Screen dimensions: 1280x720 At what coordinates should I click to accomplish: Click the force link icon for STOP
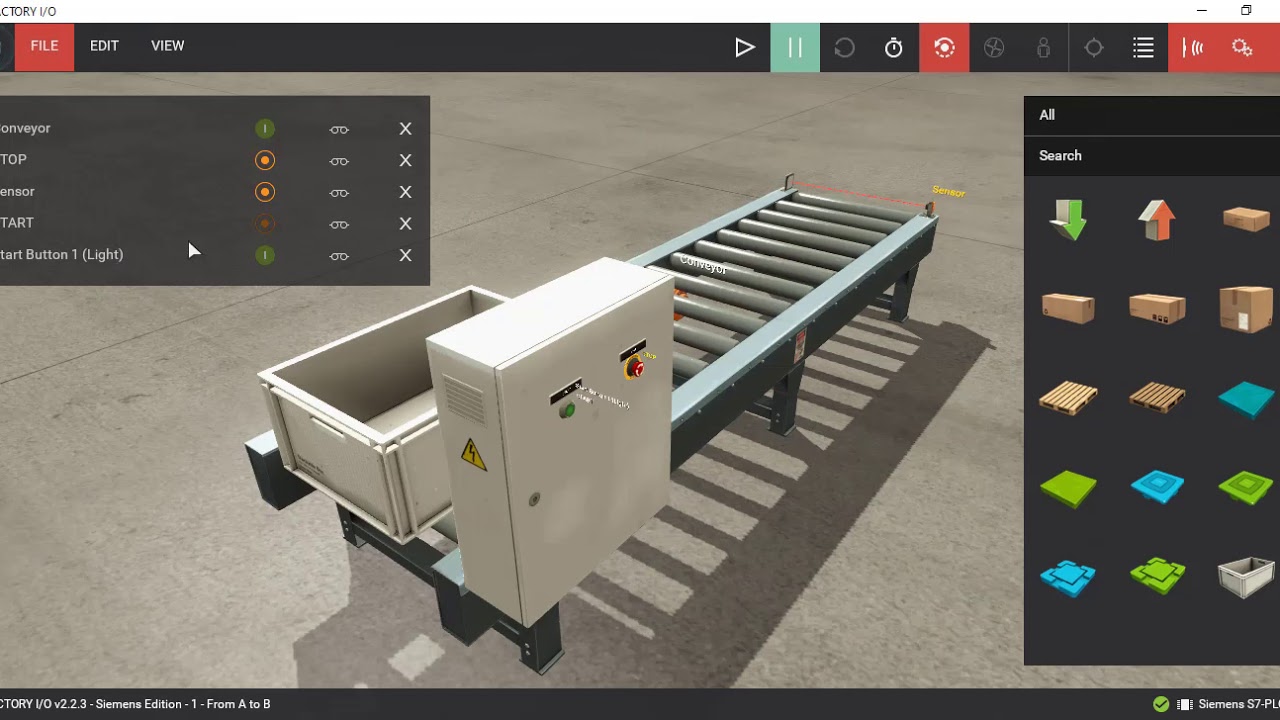pyautogui.click(x=339, y=161)
